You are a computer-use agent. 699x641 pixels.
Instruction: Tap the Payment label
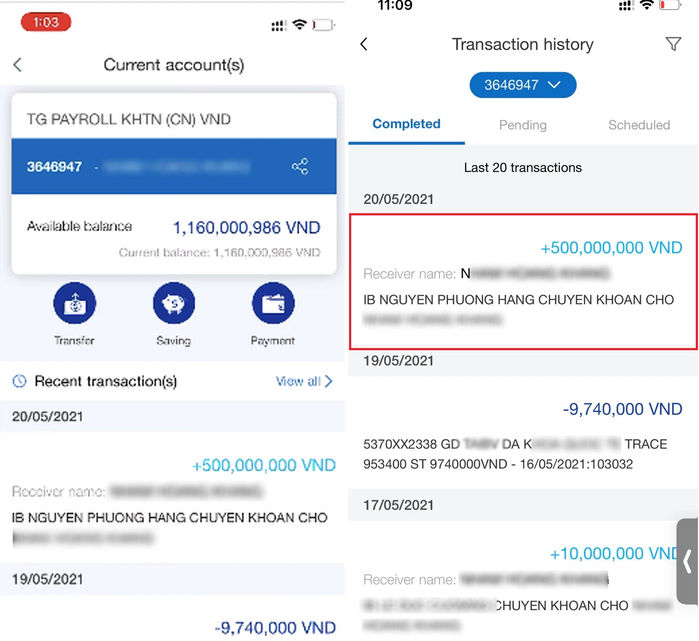pyautogui.click(x=272, y=341)
